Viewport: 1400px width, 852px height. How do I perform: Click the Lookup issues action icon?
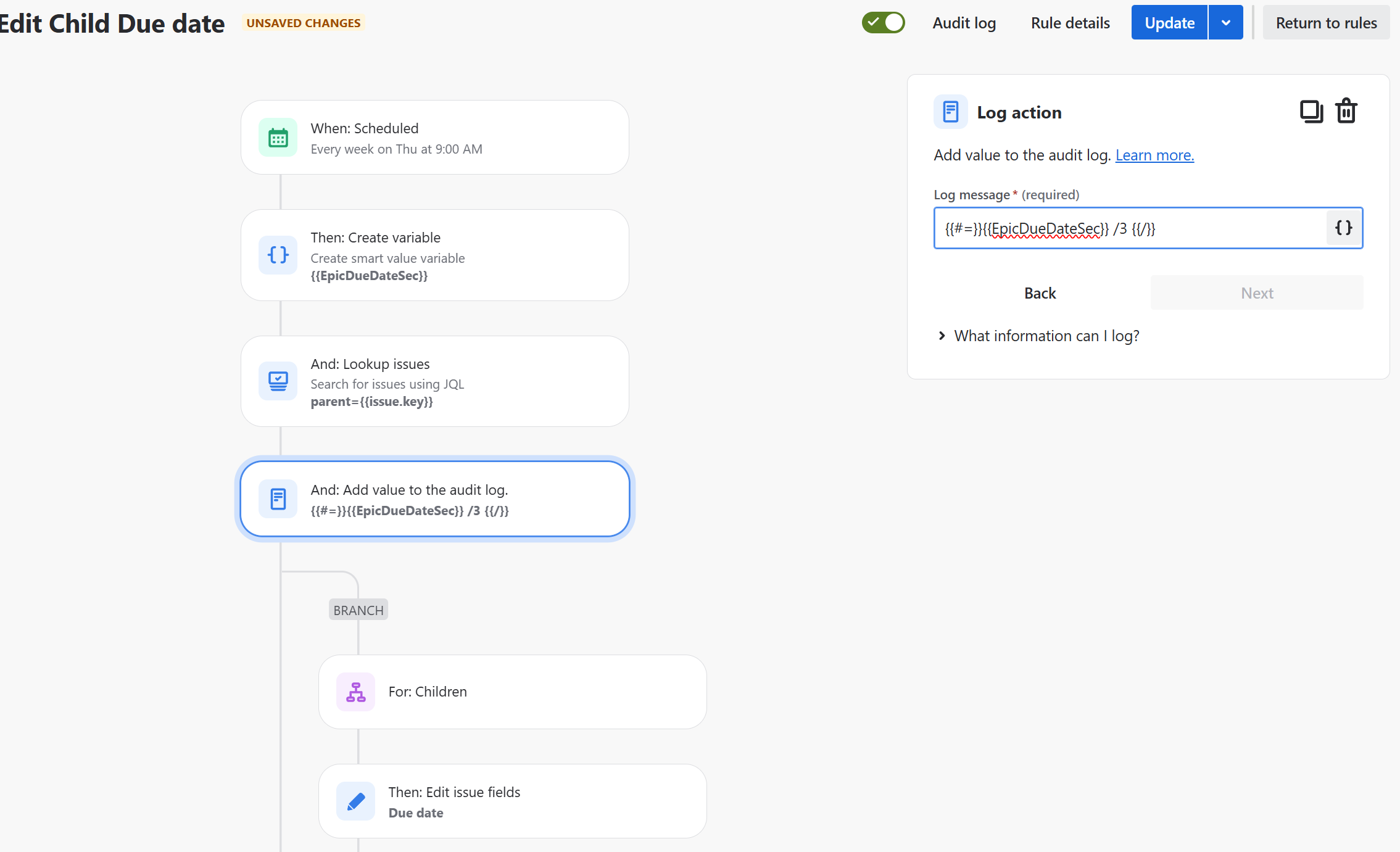click(x=278, y=381)
